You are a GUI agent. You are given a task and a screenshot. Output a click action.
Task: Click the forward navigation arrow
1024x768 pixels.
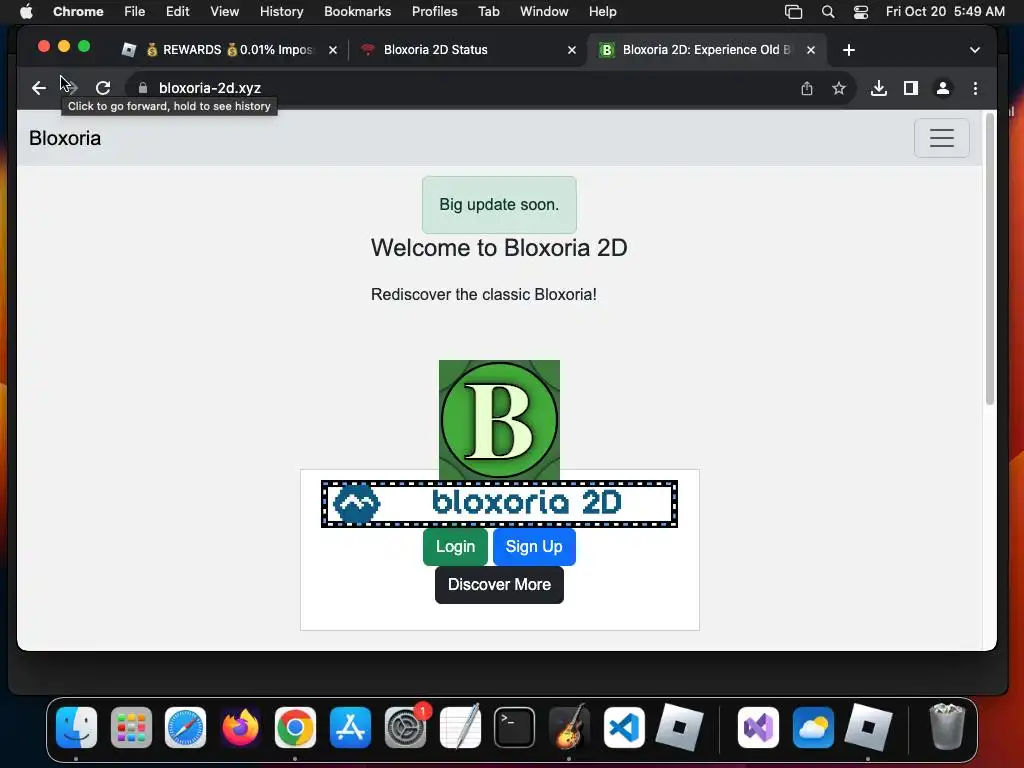71,88
